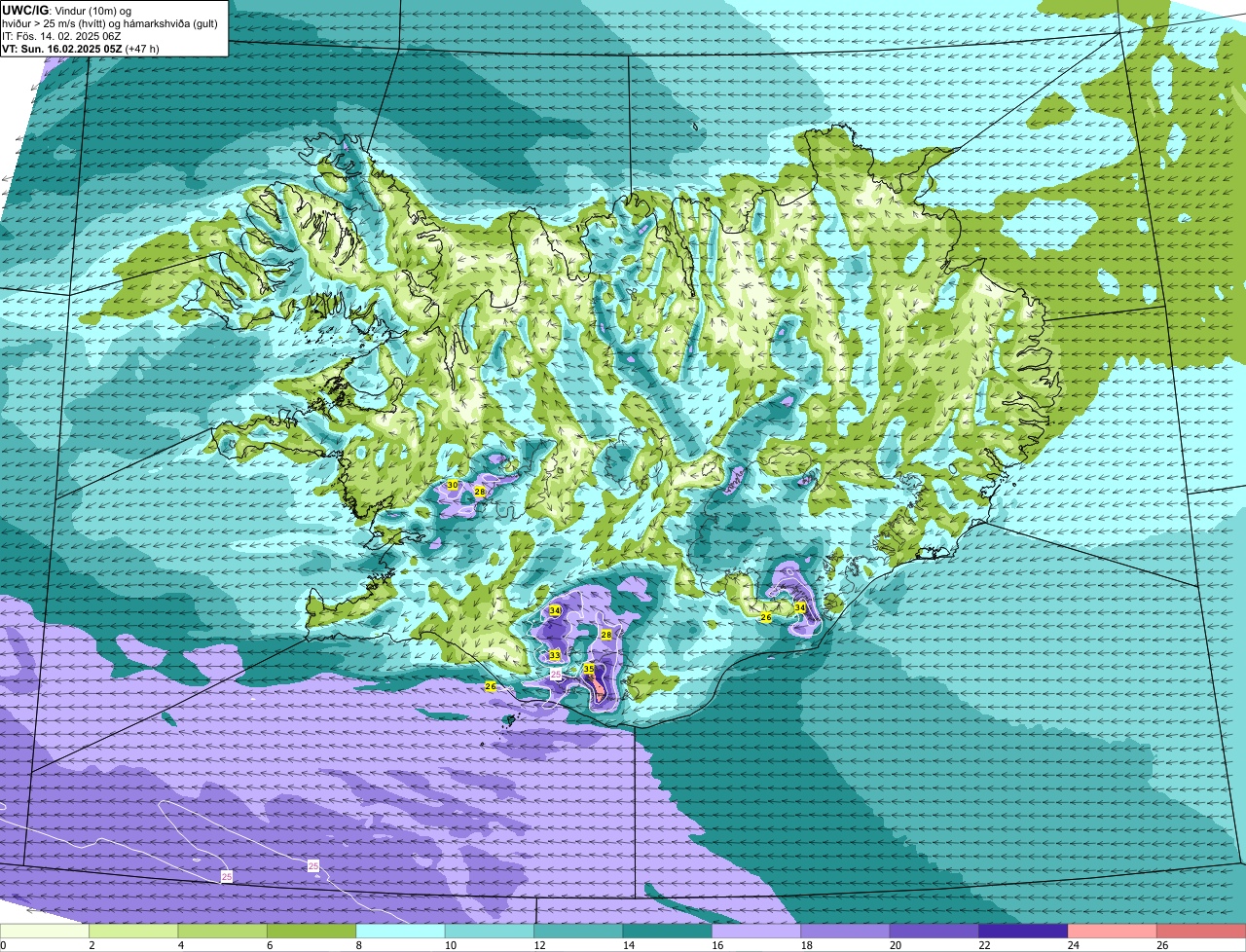The image size is (1246, 952).
Task: Select the yellow gust marker reading 35
Action: point(589,669)
